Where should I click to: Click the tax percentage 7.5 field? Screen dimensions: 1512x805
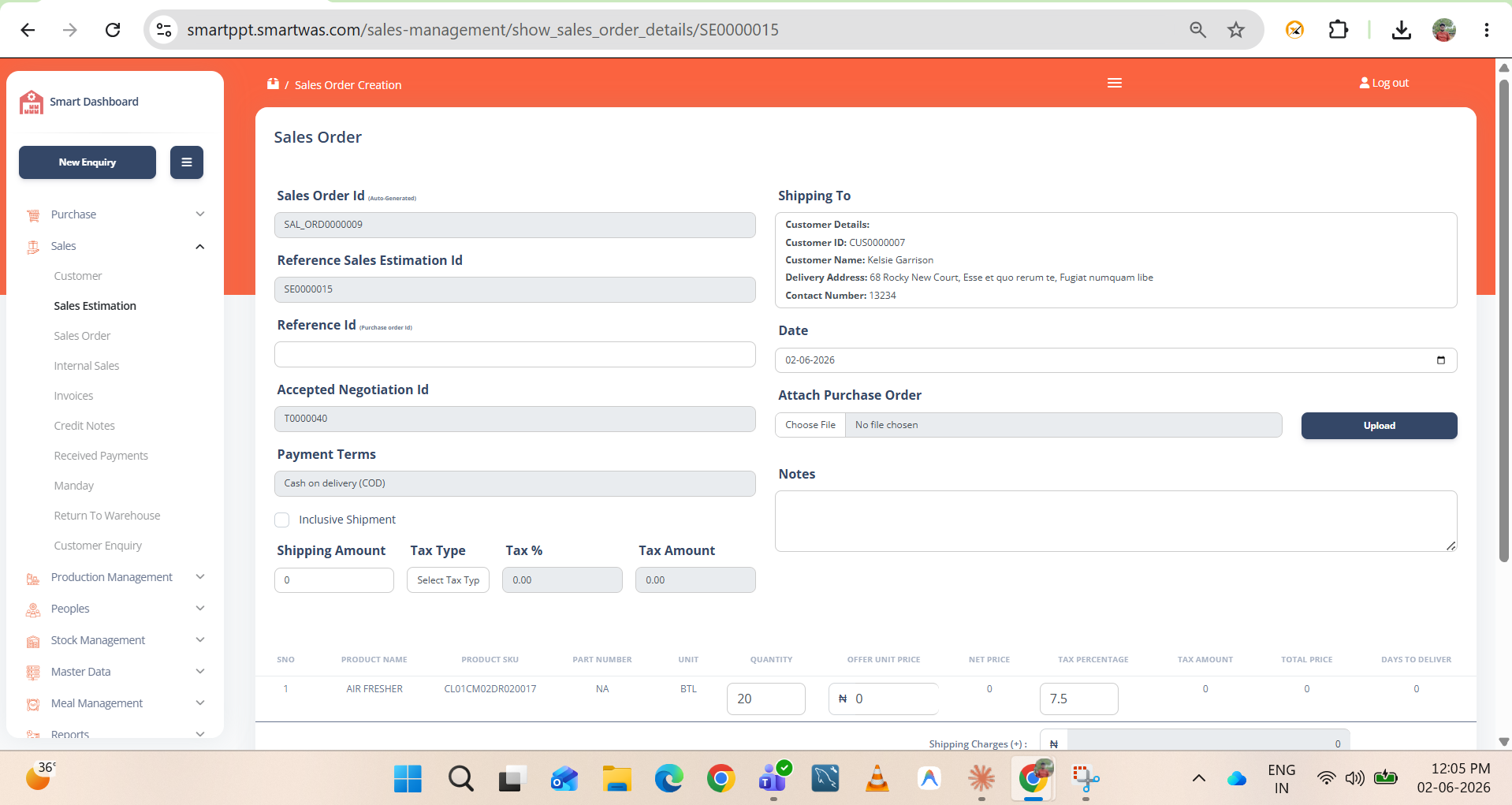point(1078,699)
